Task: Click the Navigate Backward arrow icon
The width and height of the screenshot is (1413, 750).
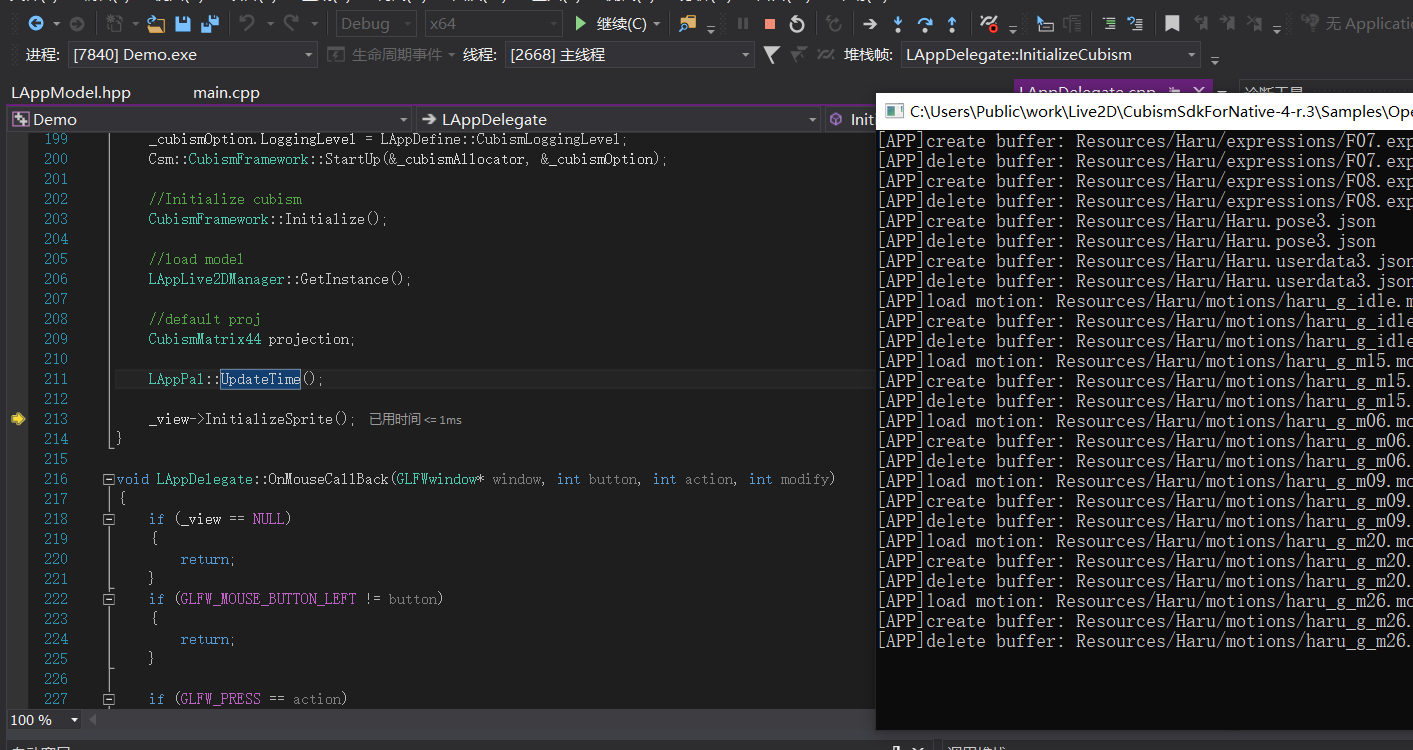Action: [x=36, y=23]
